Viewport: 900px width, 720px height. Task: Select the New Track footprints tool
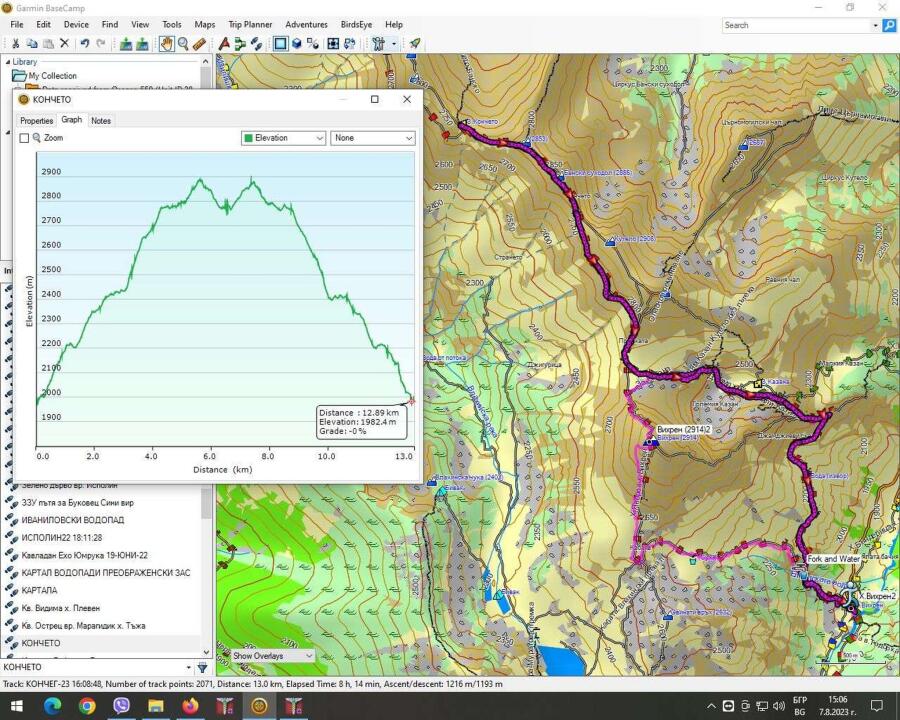pos(257,44)
